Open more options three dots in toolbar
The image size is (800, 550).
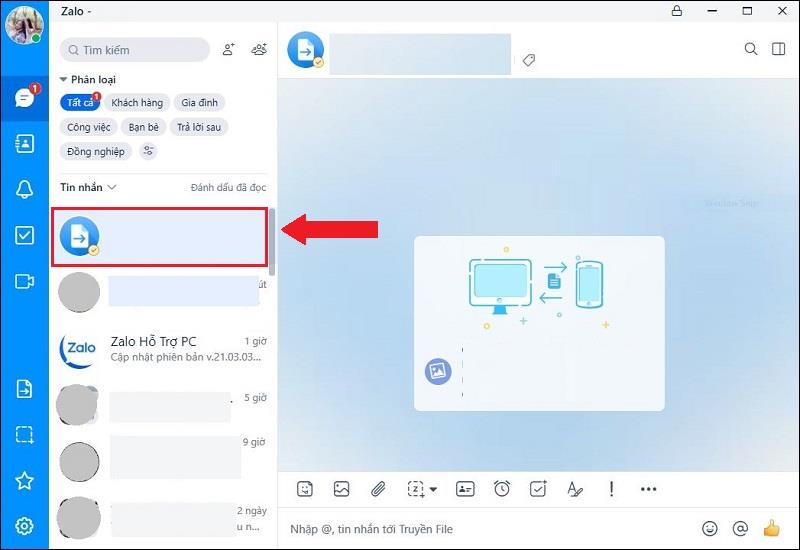point(648,489)
